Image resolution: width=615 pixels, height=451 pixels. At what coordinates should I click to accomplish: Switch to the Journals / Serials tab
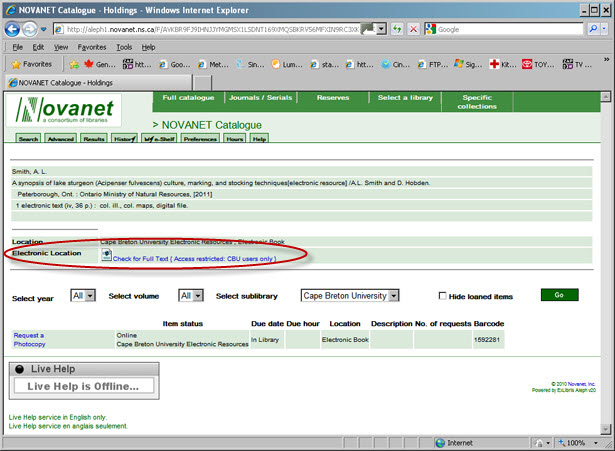point(261,98)
